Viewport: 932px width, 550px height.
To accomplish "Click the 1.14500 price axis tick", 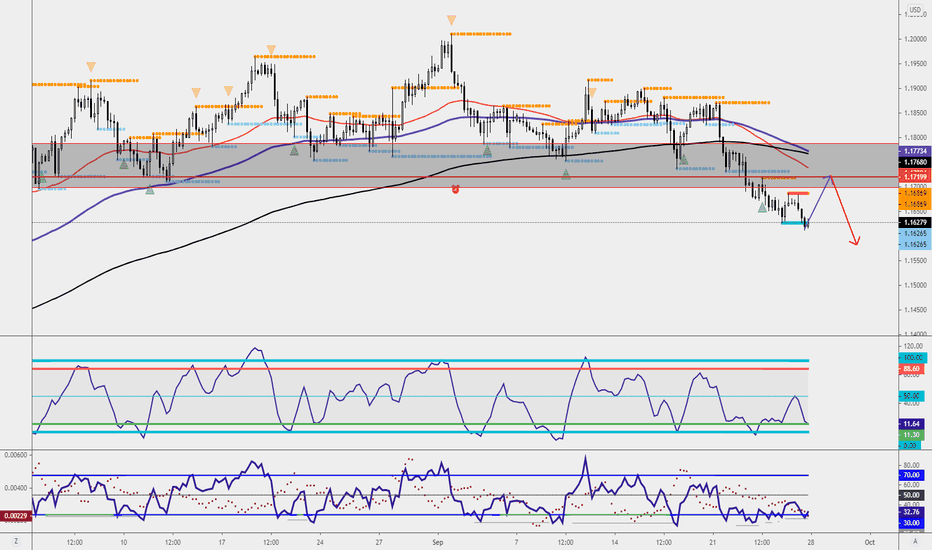I will (915, 309).
